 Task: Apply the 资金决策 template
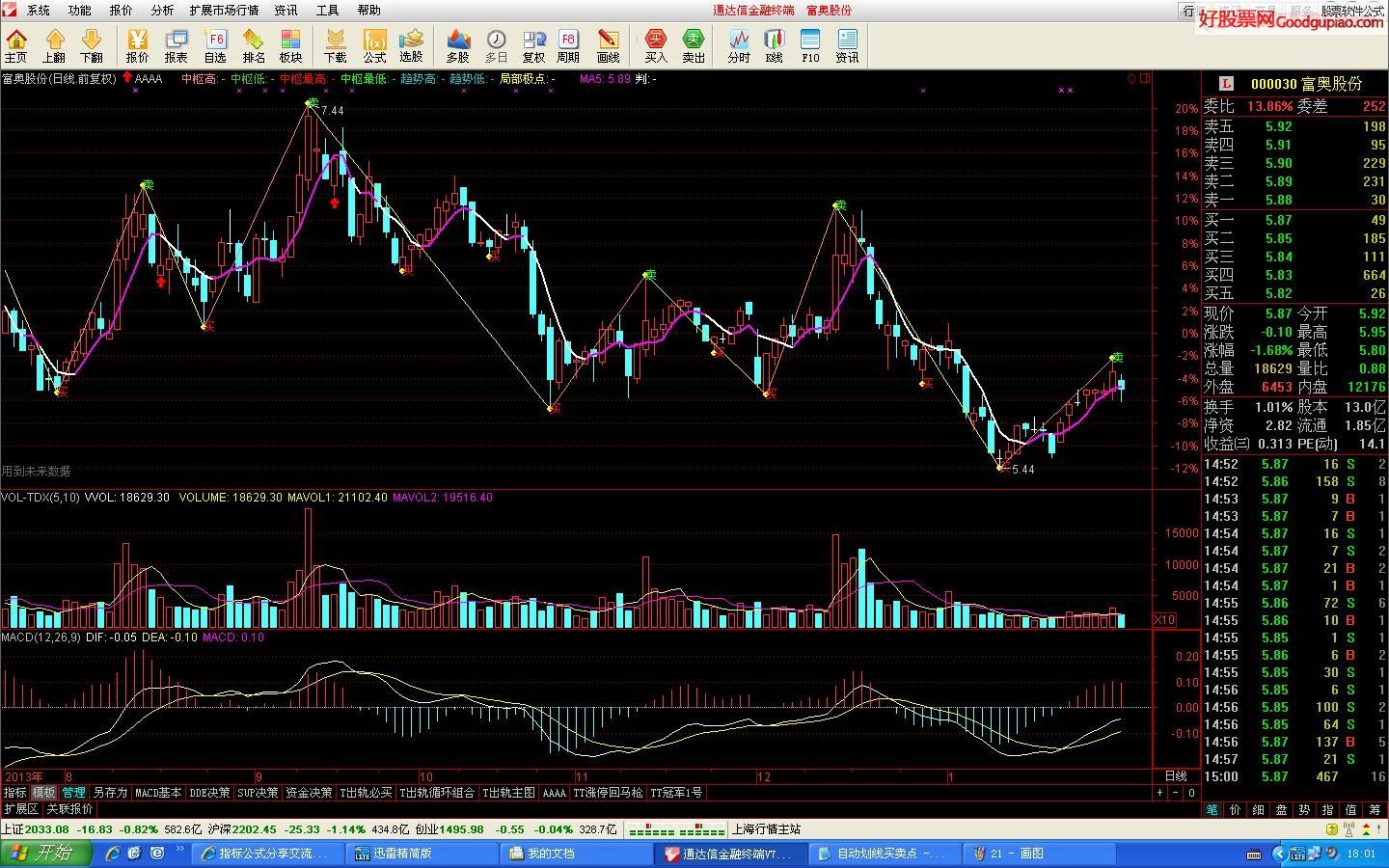click(310, 793)
